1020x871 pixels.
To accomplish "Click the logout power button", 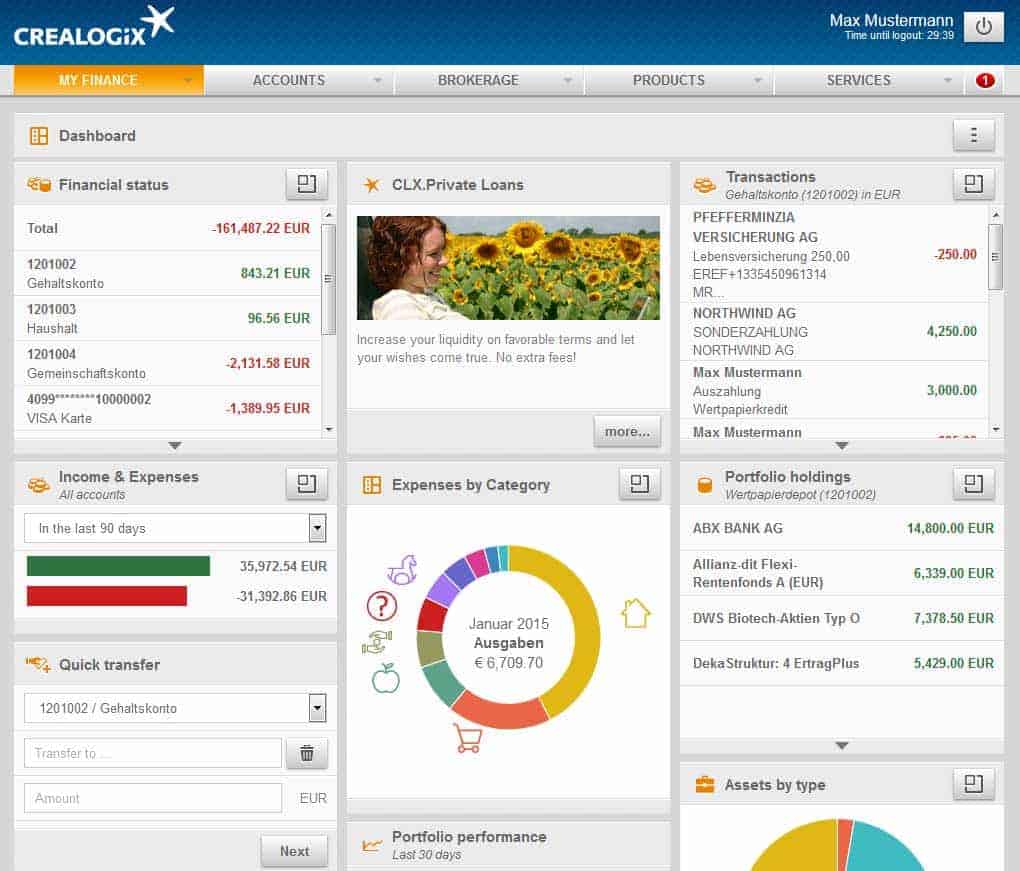I will (x=983, y=27).
